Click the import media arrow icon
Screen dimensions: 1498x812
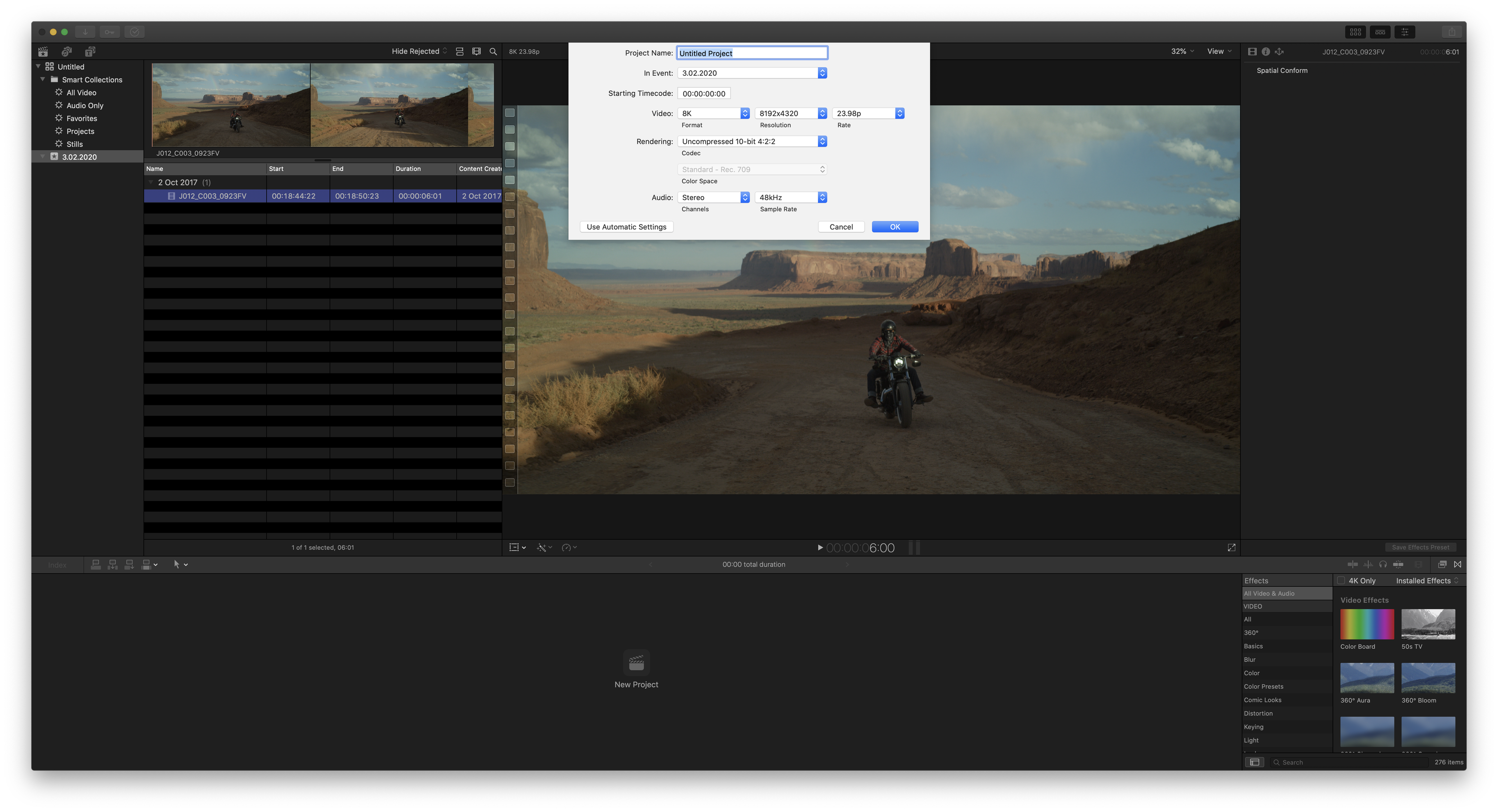(85, 32)
